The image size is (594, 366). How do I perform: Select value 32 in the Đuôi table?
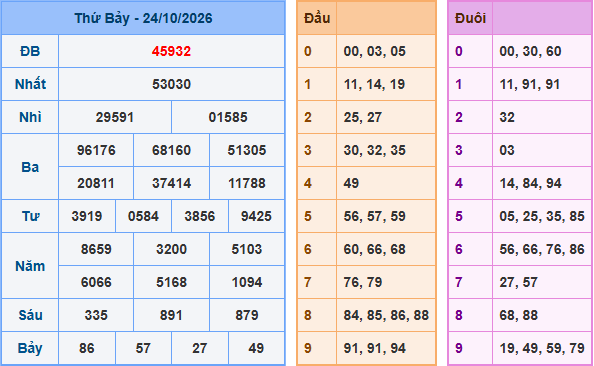point(507,117)
